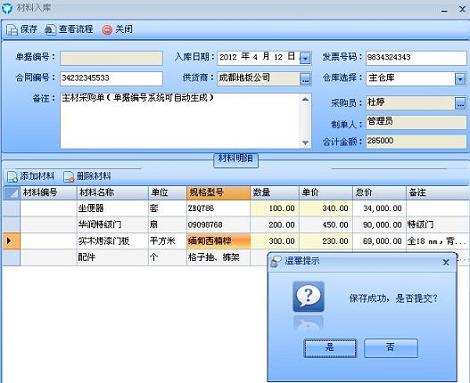The image size is (470, 383).
Task: Close the 温馨提示 dialog with X
Action: [446, 262]
